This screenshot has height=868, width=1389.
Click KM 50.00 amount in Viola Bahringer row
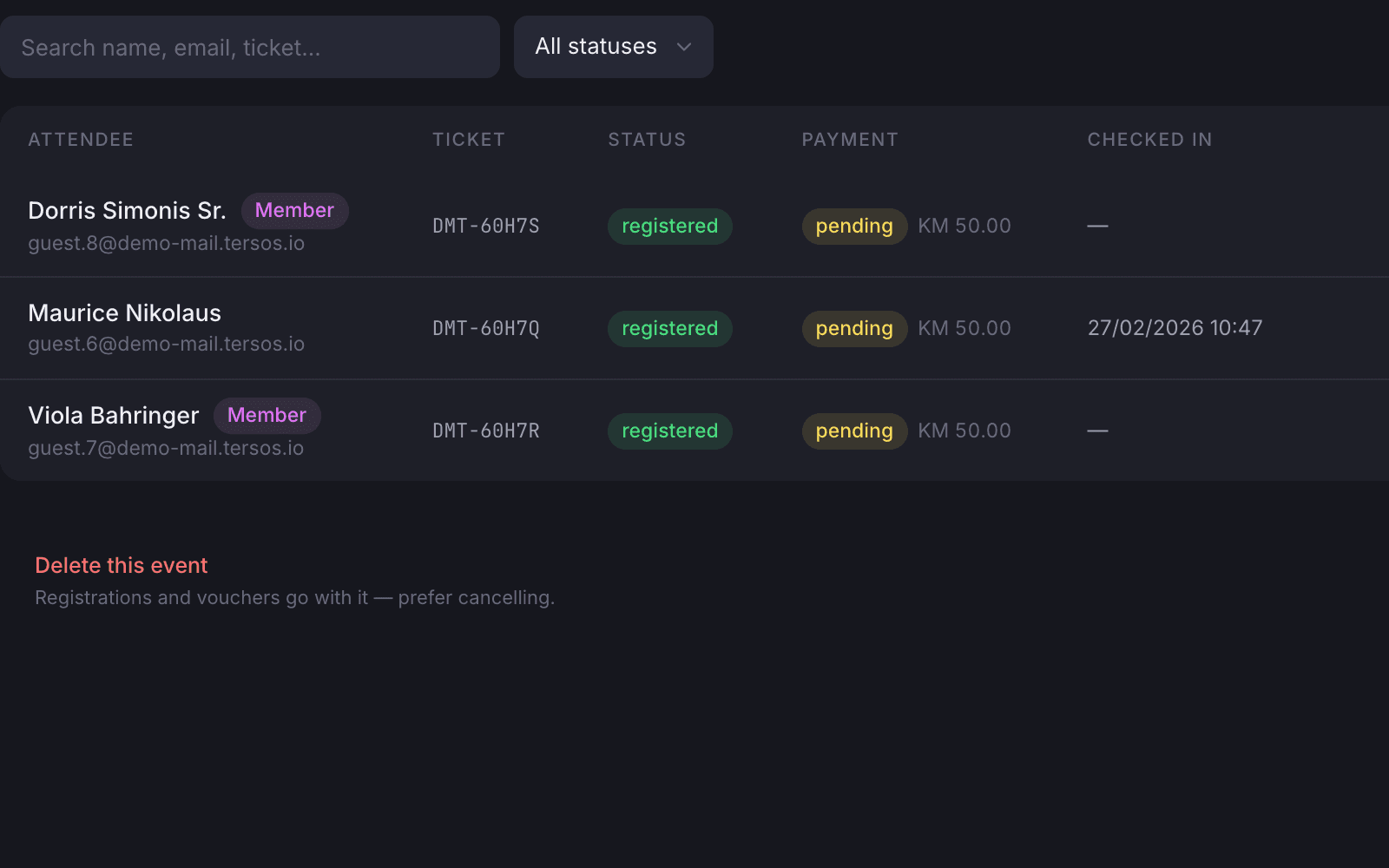[x=964, y=431]
